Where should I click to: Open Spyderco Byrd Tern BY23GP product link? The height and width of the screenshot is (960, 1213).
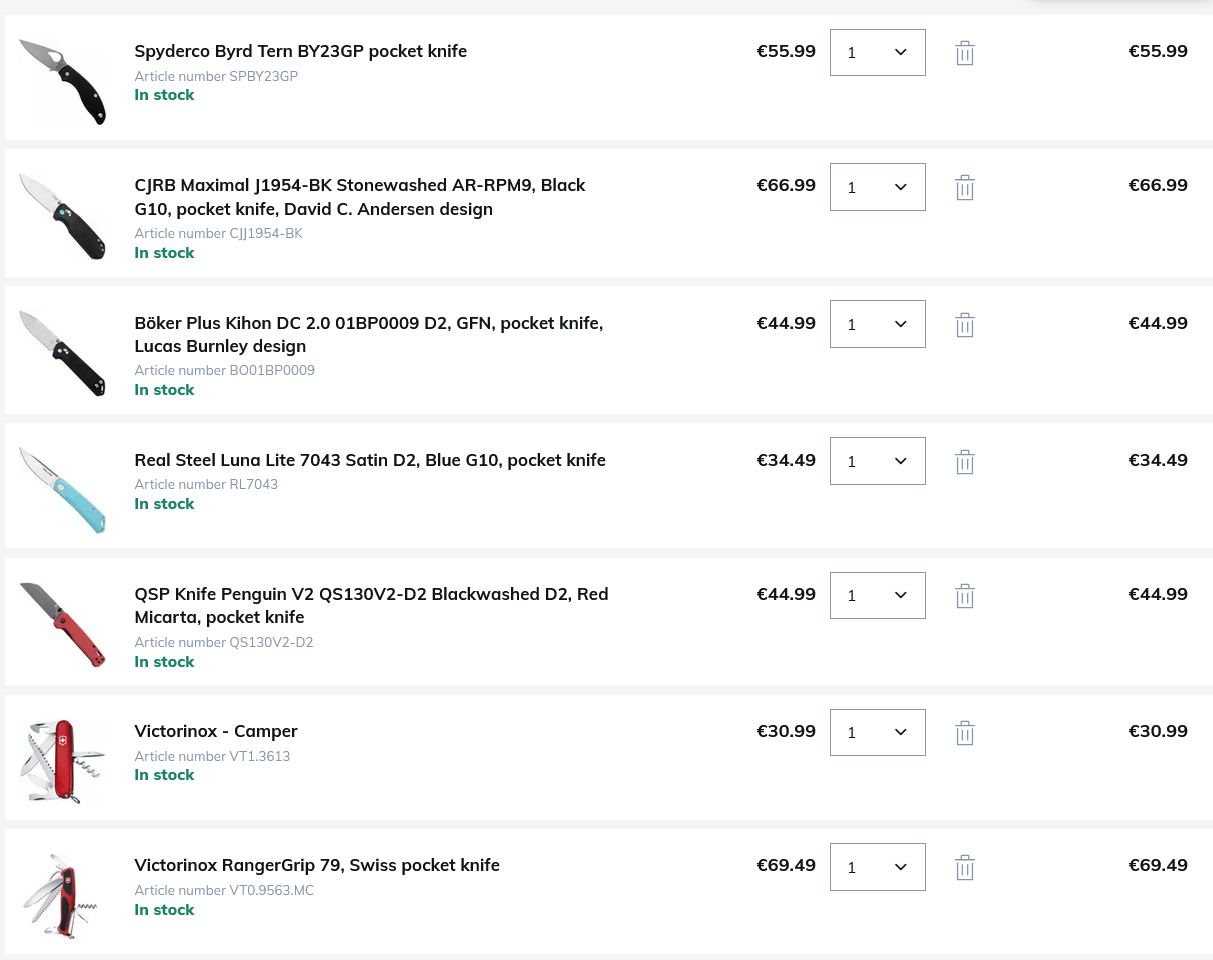[x=301, y=51]
